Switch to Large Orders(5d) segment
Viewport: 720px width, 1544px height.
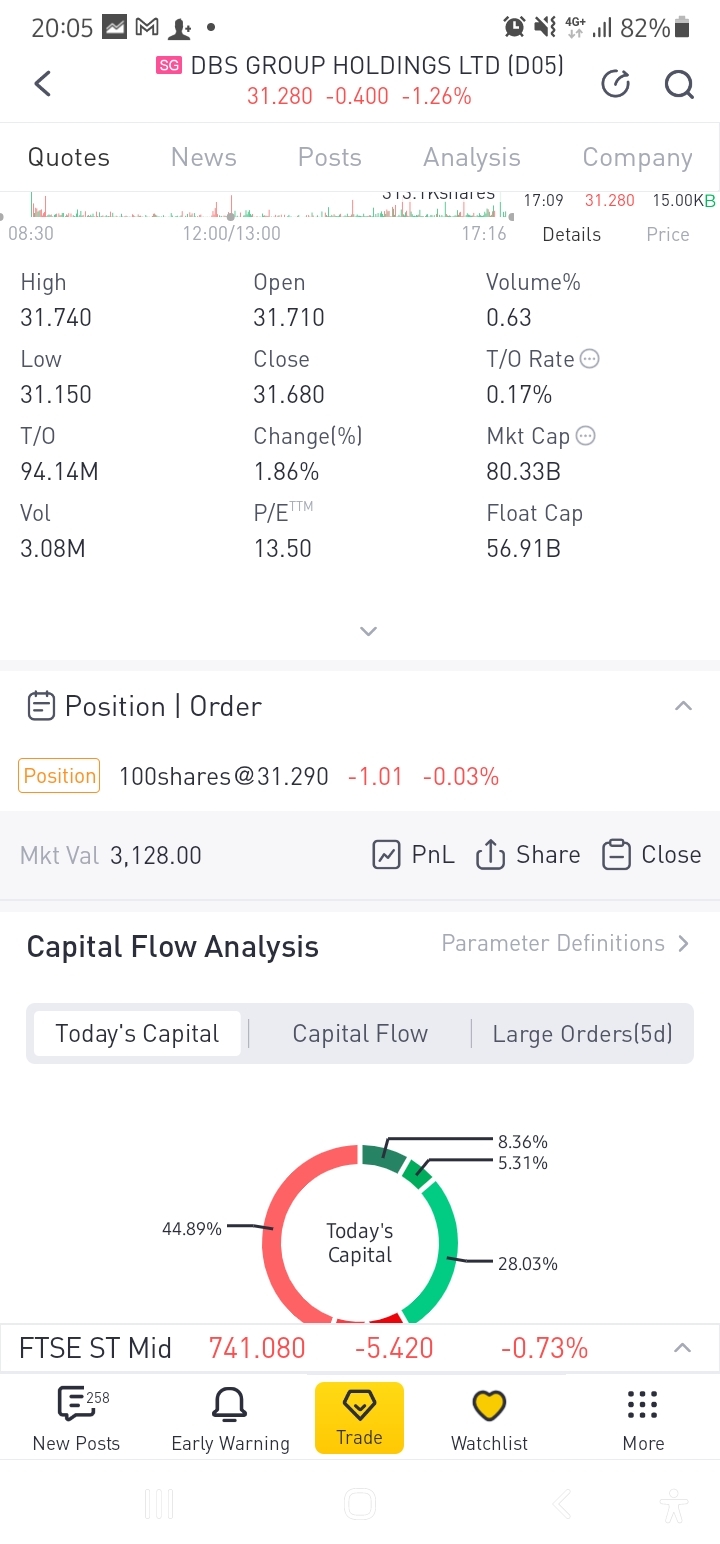[582, 1033]
